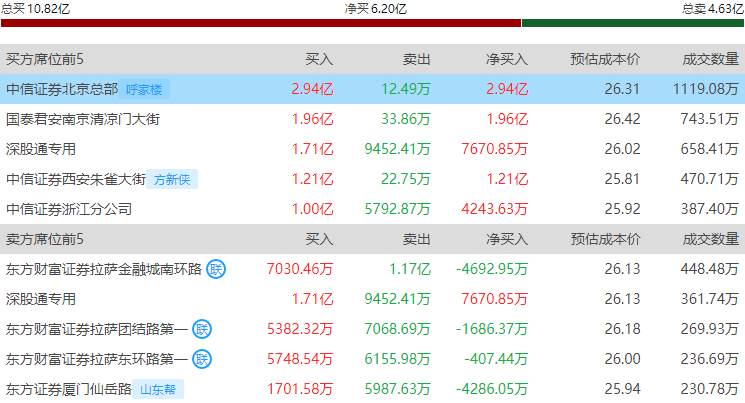This screenshot has height=403, width=745.
Task: Click sell value 12.49万
Action: (406, 89)
